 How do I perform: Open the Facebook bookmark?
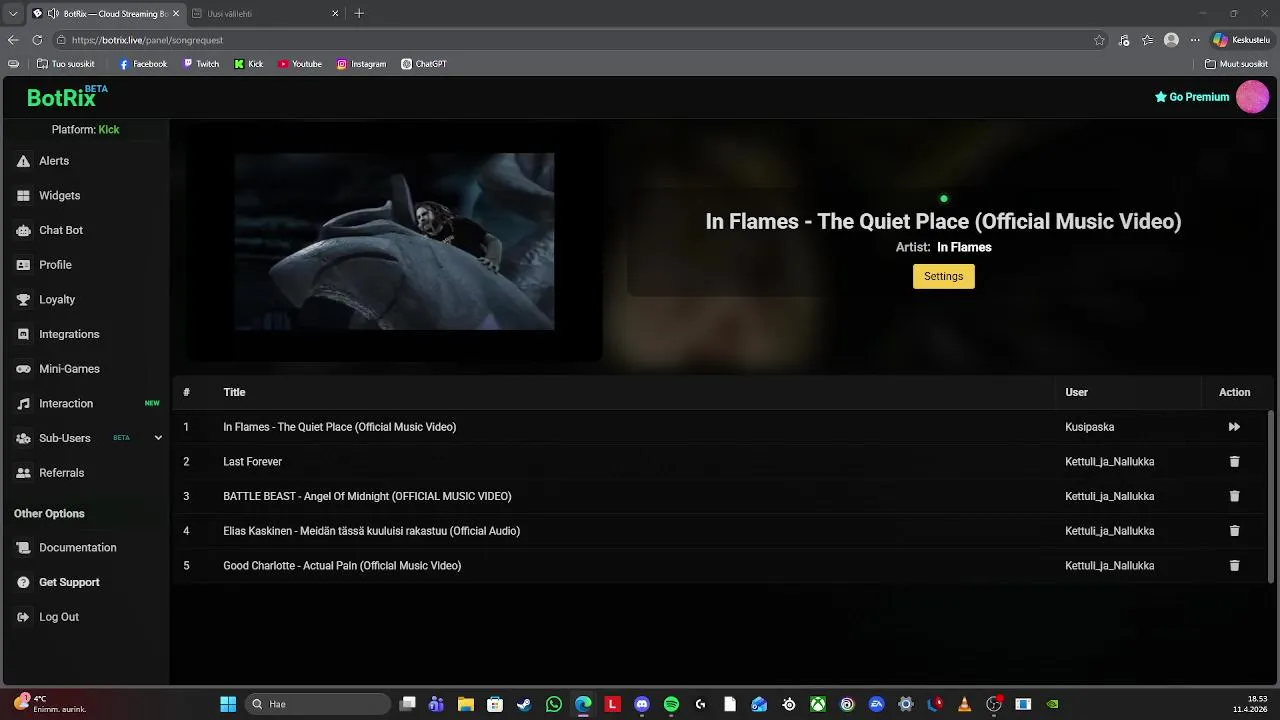(143, 64)
